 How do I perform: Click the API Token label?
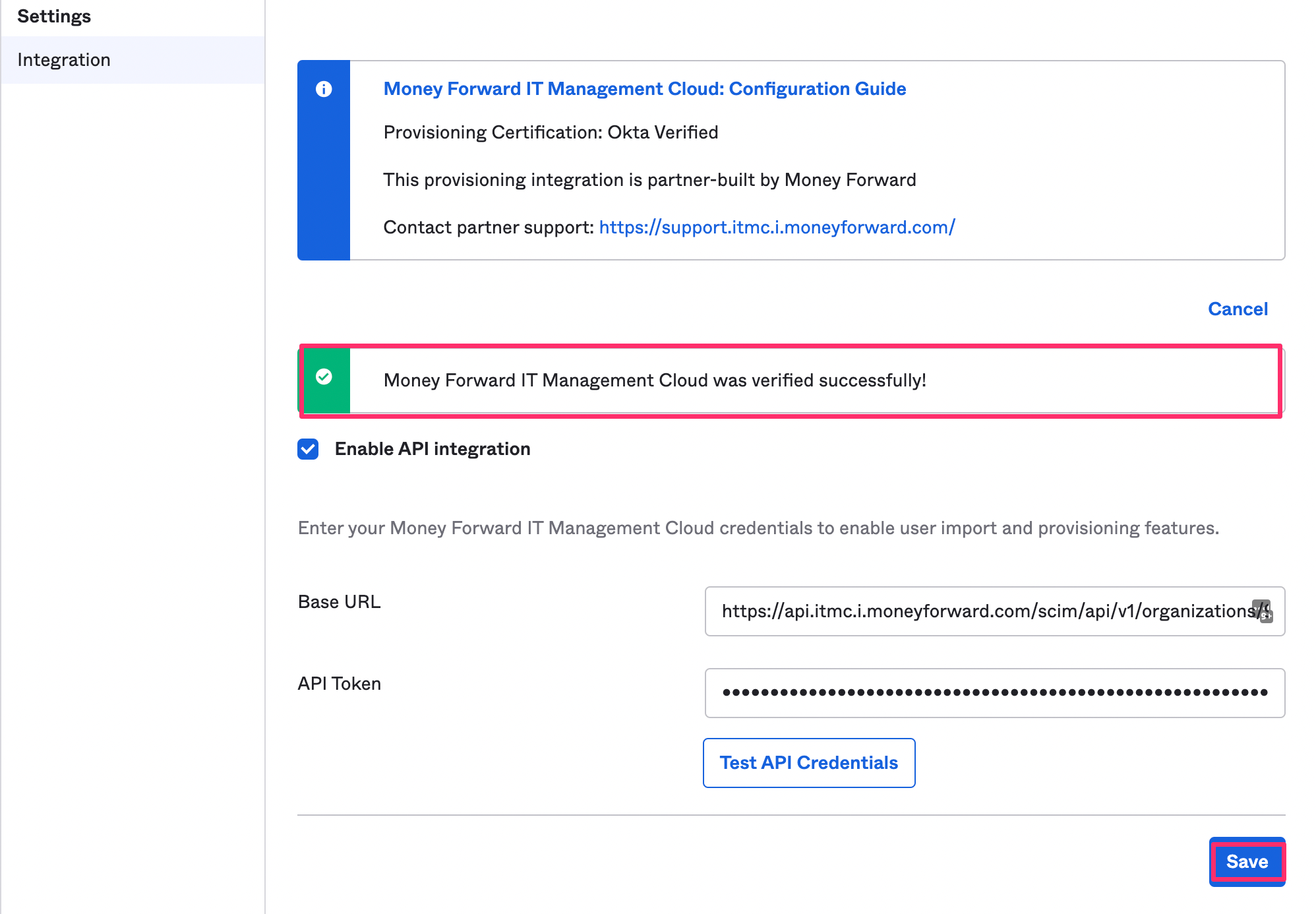[339, 684]
